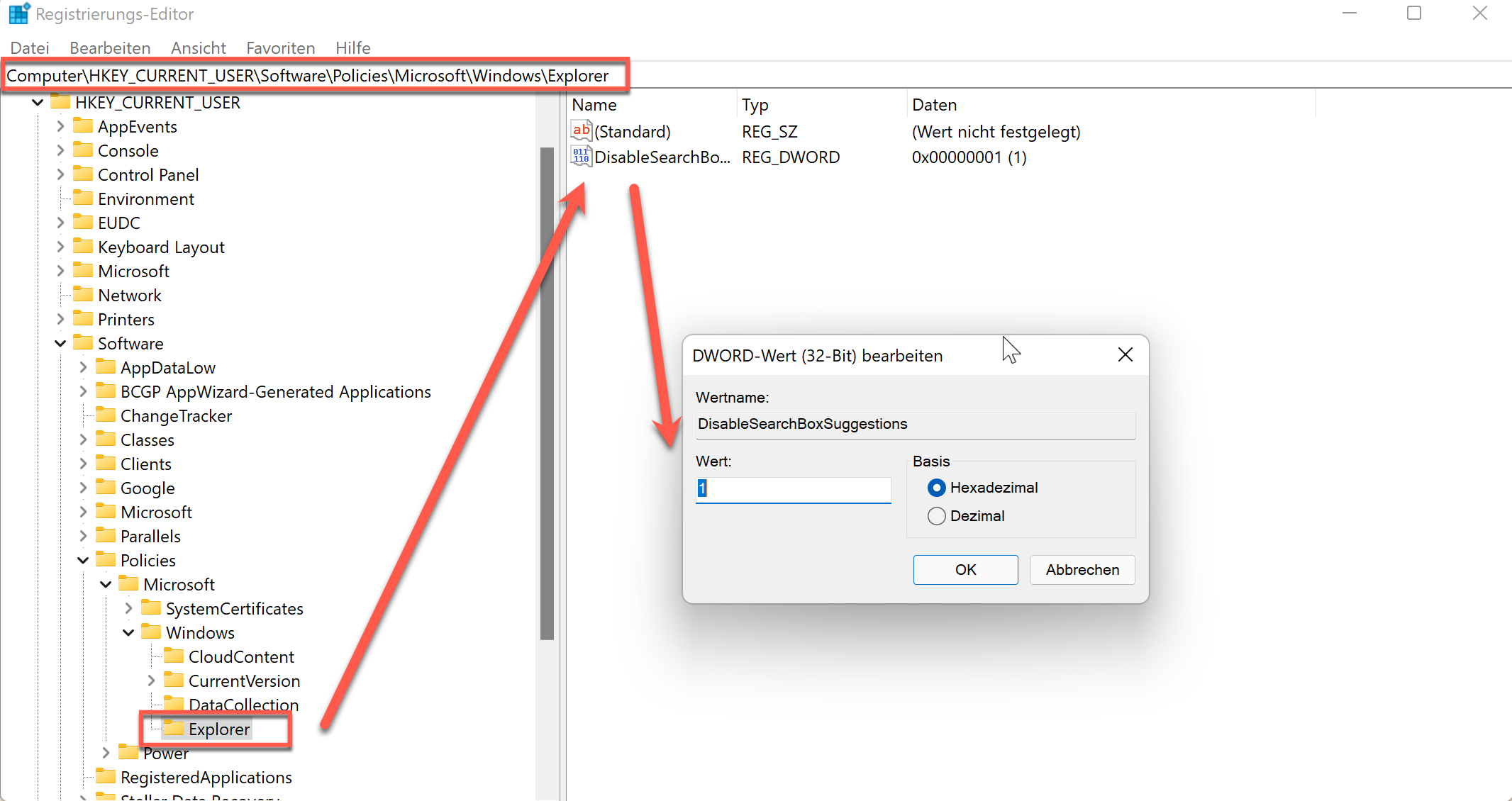Select the Control Panel tree item
The width and height of the screenshot is (1512, 801).
click(148, 175)
